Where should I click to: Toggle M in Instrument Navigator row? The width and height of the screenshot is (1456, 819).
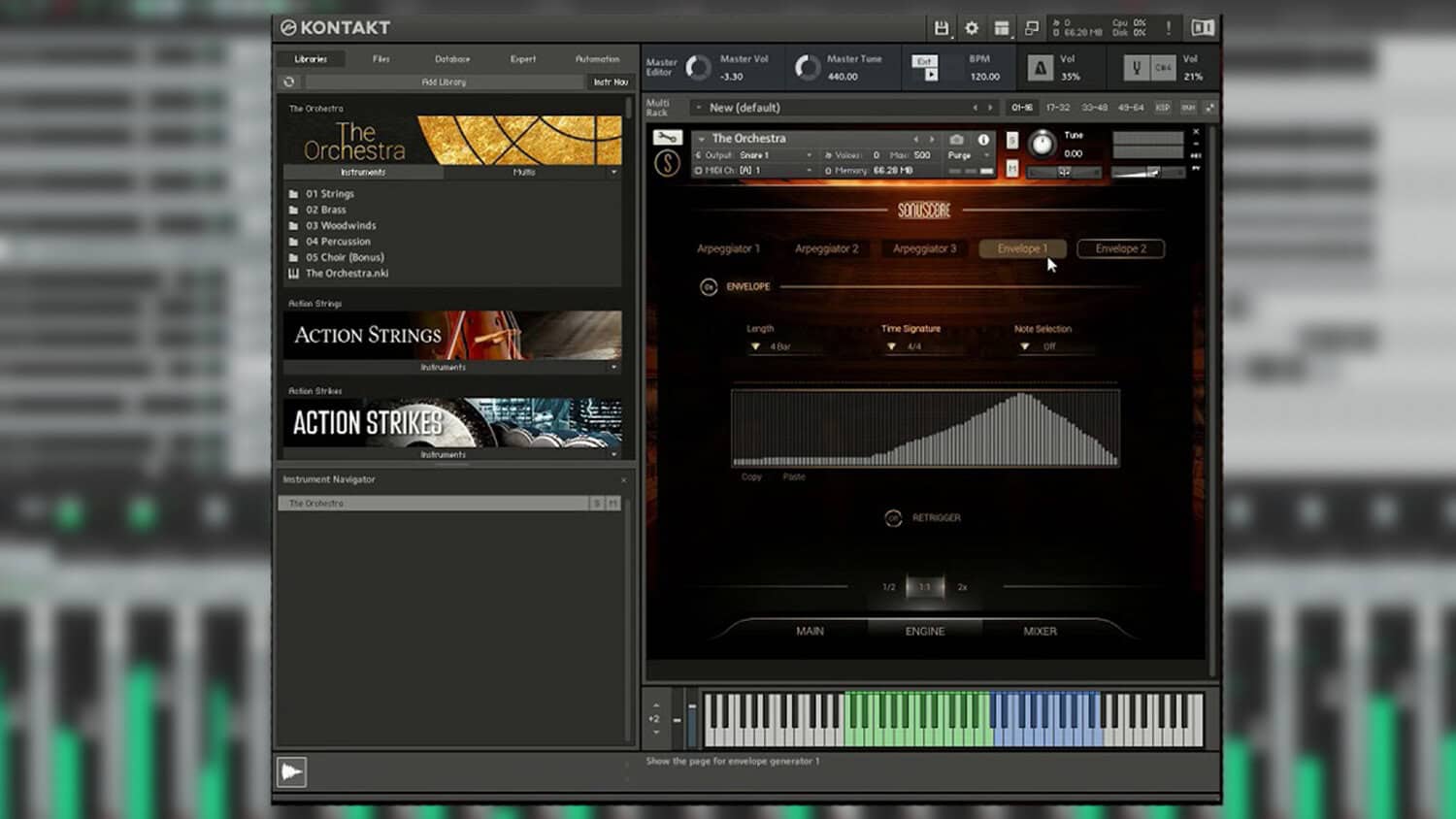pyautogui.click(x=612, y=504)
